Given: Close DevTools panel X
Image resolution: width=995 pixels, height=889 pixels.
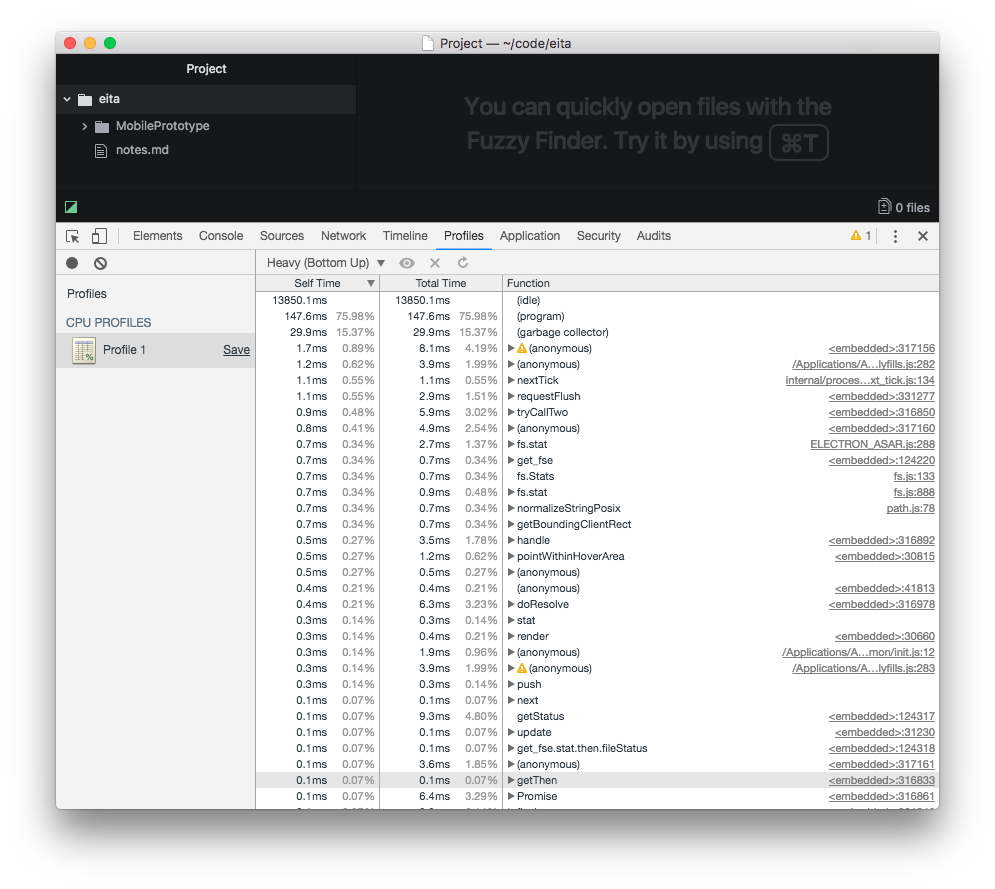Looking at the screenshot, I should pyautogui.click(x=923, y=236).
